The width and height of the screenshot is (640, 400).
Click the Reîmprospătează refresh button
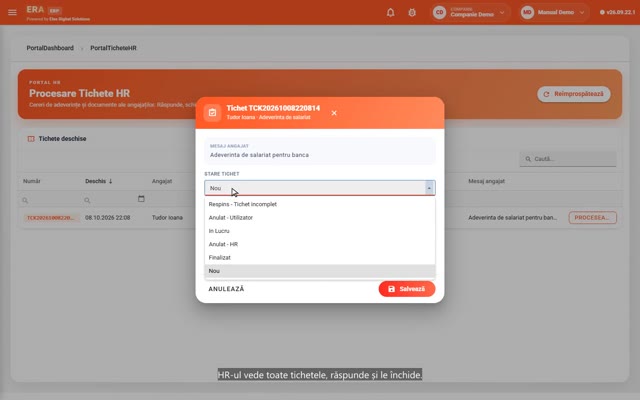(573, 94)
